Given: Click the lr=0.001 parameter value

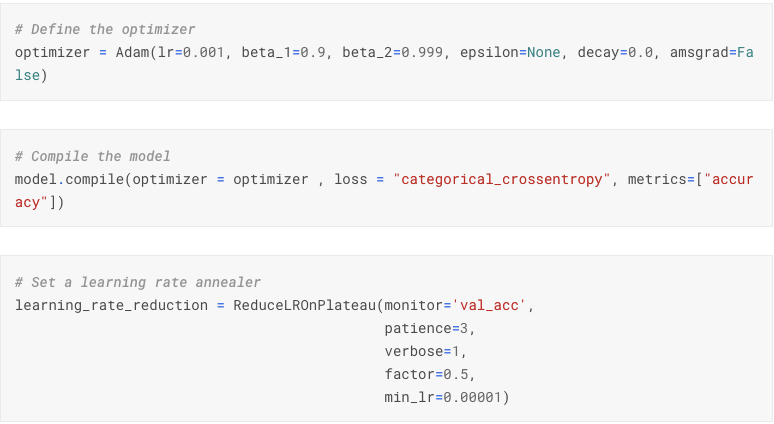Looking at the screenshot, I should tap(191, 52).
